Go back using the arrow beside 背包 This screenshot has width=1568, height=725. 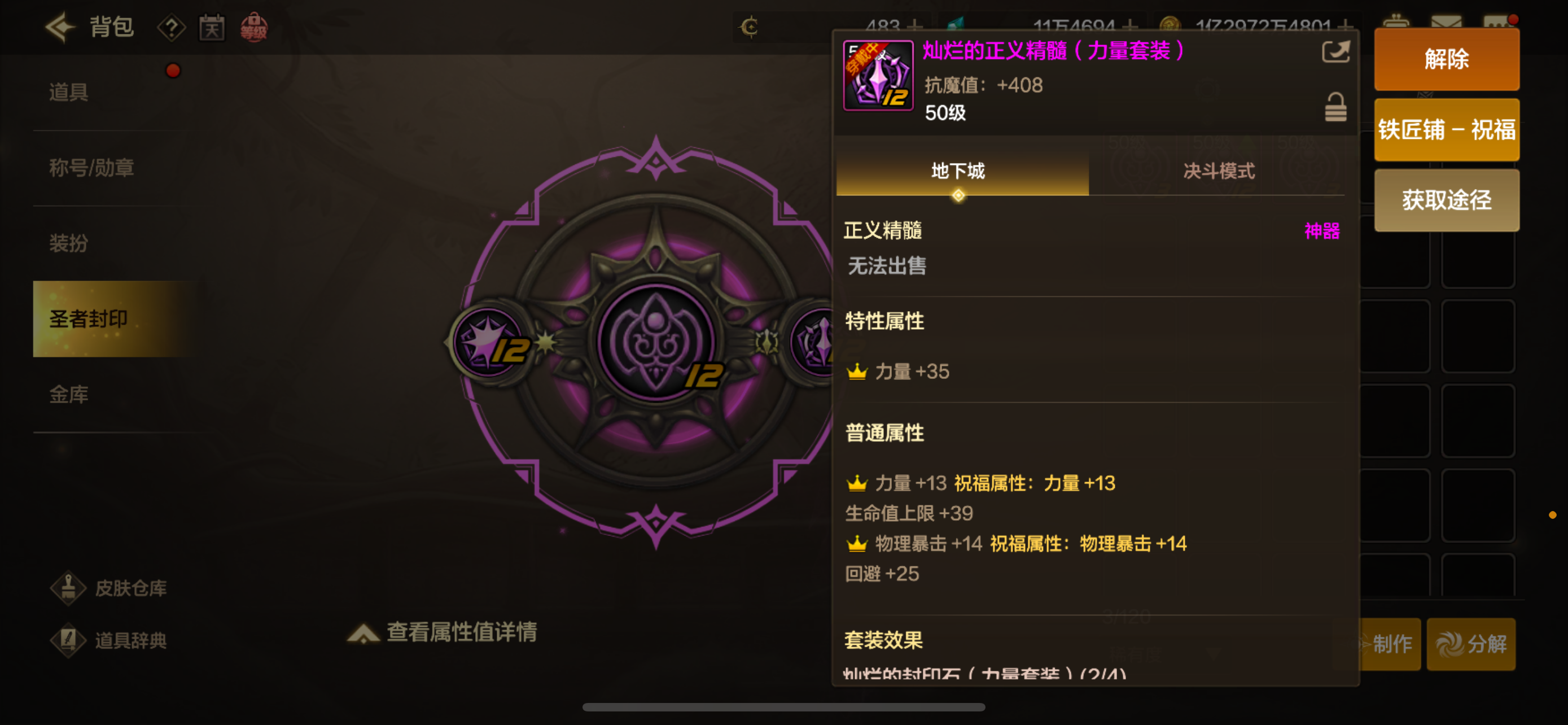[x=60, y=28]
